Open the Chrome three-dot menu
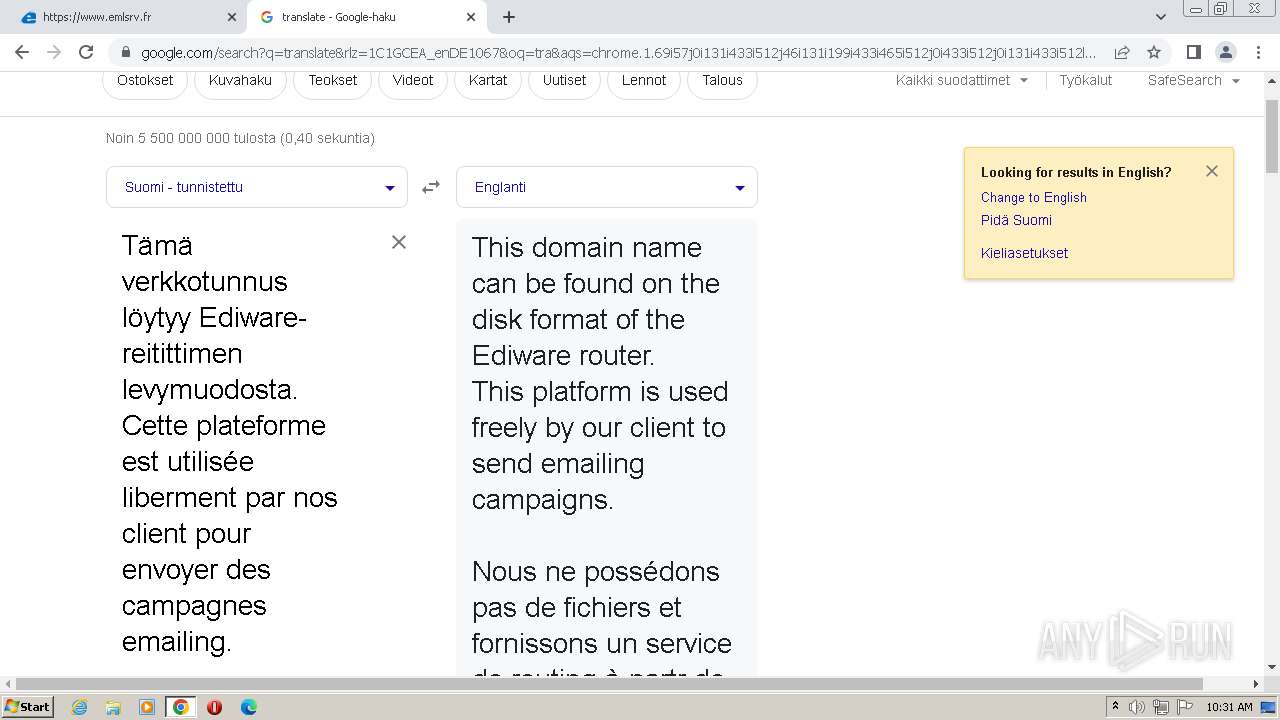This screenshot has height=720, width=1280. point(1258,52)
